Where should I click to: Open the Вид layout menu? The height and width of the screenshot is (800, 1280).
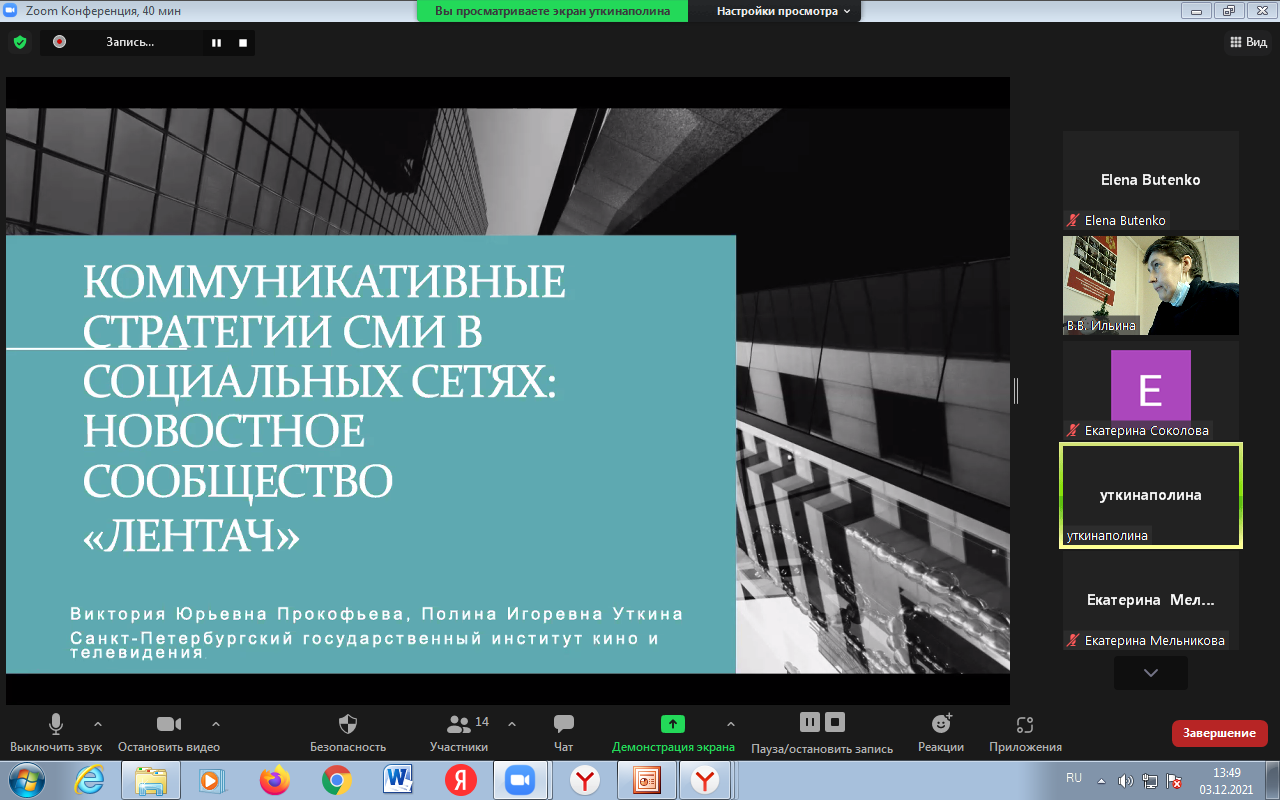(x=1248, y=42)
